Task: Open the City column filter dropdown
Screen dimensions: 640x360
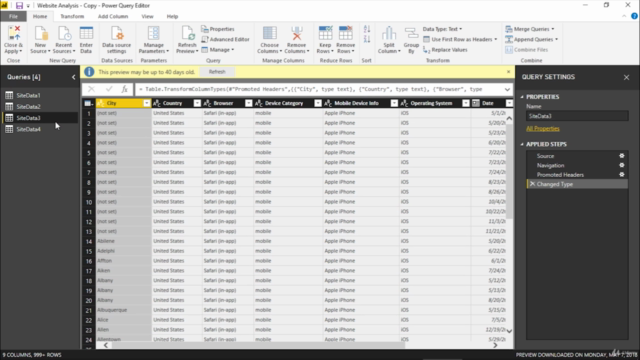Action: pos(147,103)
